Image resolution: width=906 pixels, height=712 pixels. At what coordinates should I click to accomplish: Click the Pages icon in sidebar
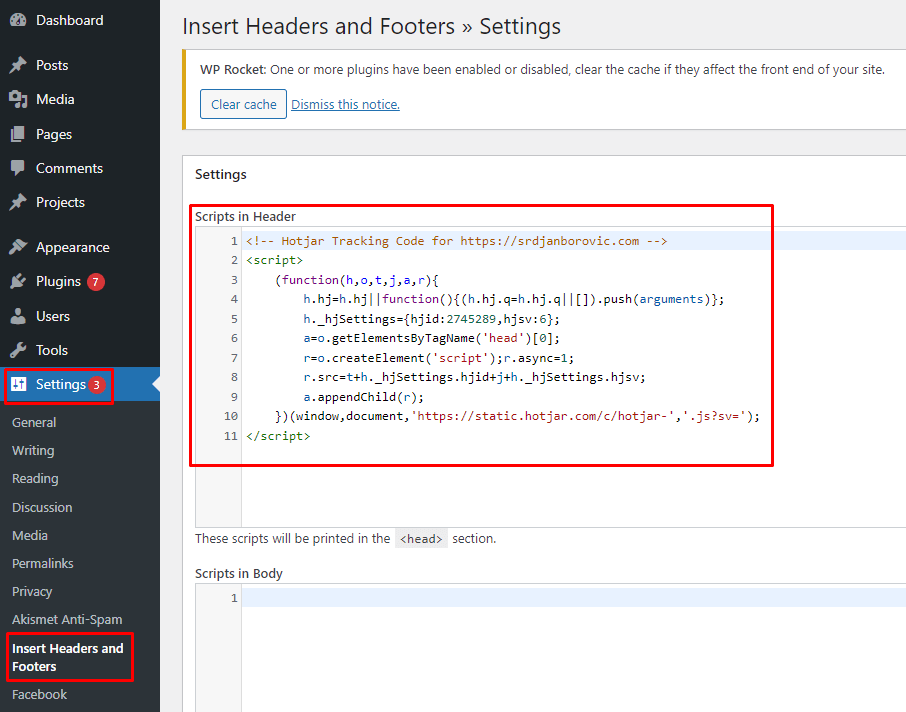click(x=18, y=134)
